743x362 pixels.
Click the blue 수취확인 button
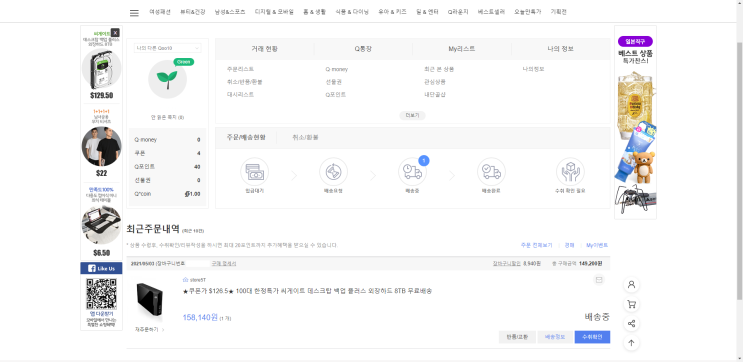[x=592, y=337]
